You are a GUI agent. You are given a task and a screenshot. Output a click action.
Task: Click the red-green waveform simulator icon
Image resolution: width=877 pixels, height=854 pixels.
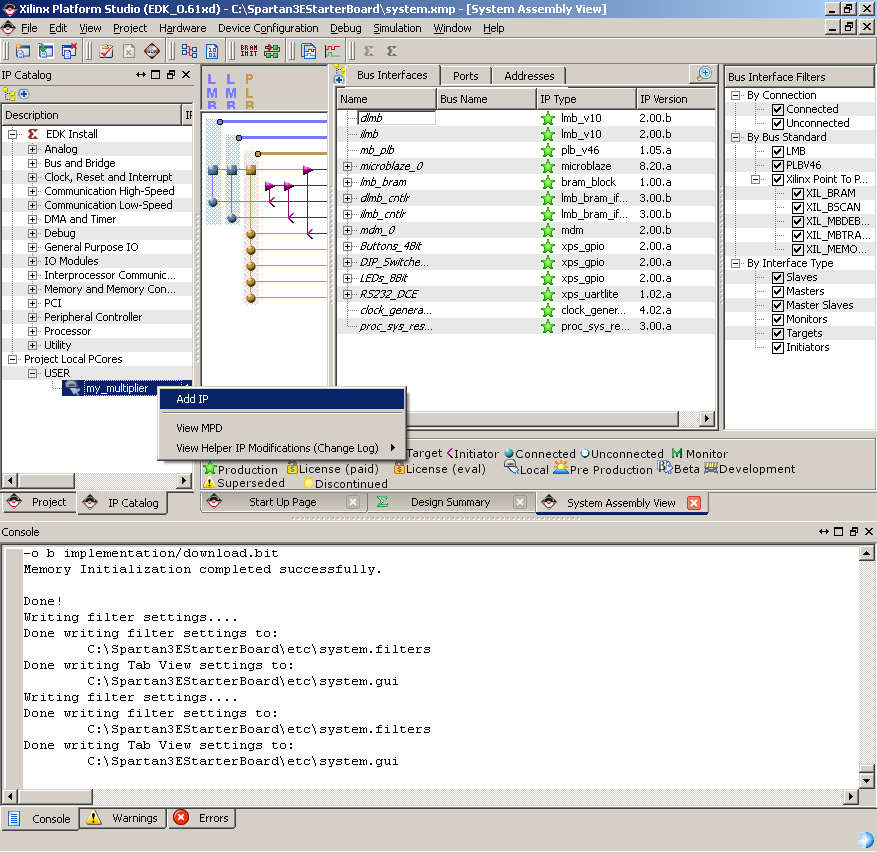[332, 51]
